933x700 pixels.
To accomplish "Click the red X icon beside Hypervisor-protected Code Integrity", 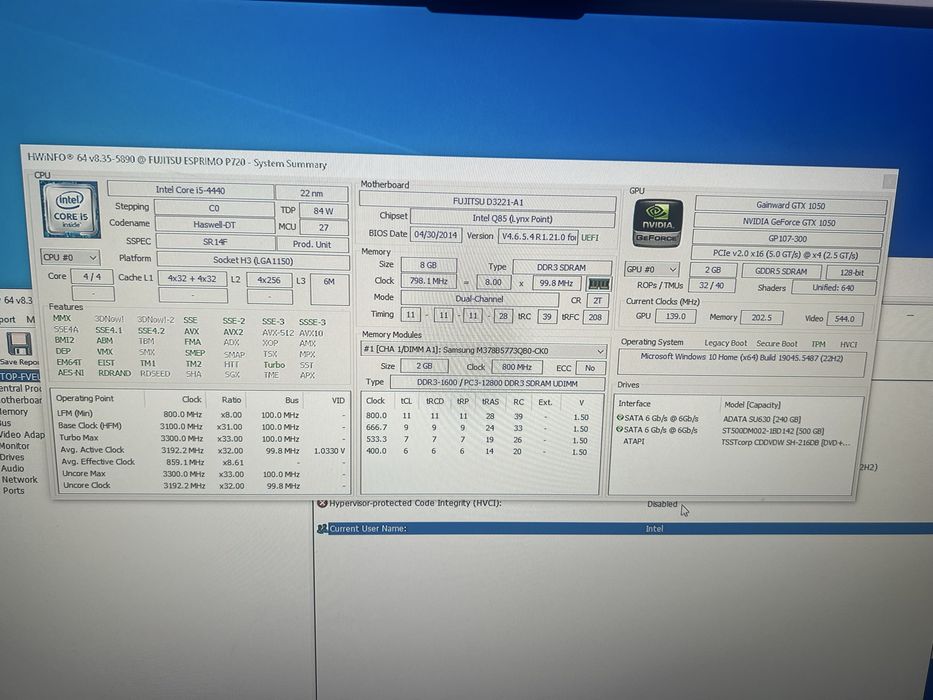I will tap(323, 504).
